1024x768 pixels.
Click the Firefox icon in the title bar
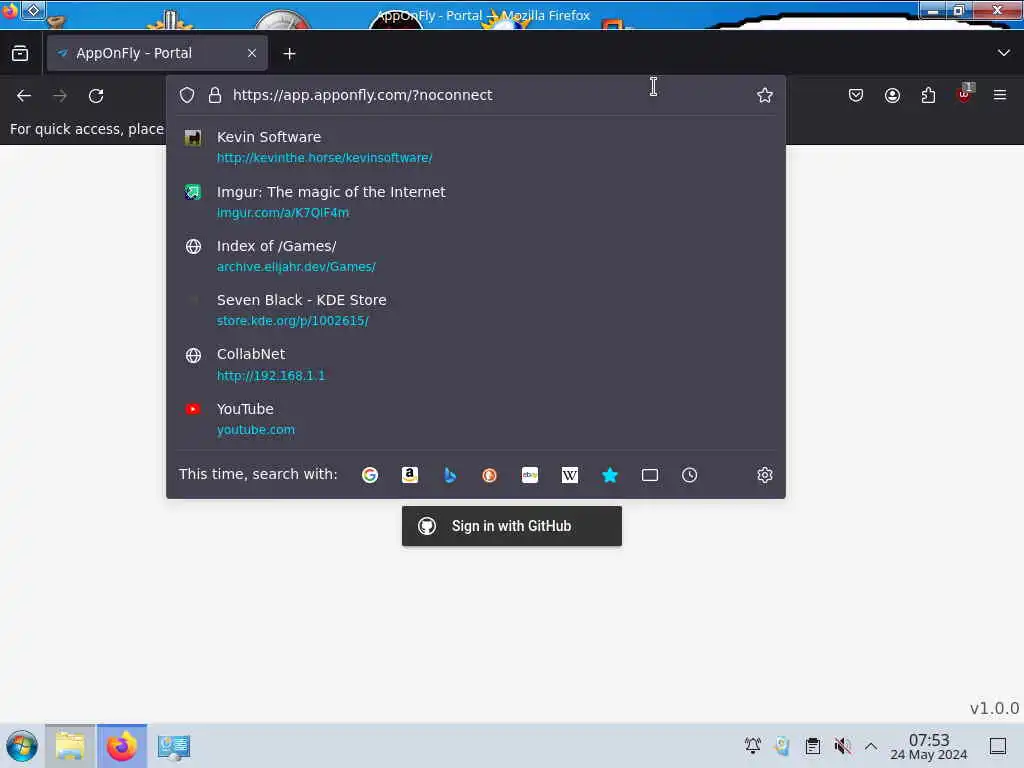pos(9,10)
